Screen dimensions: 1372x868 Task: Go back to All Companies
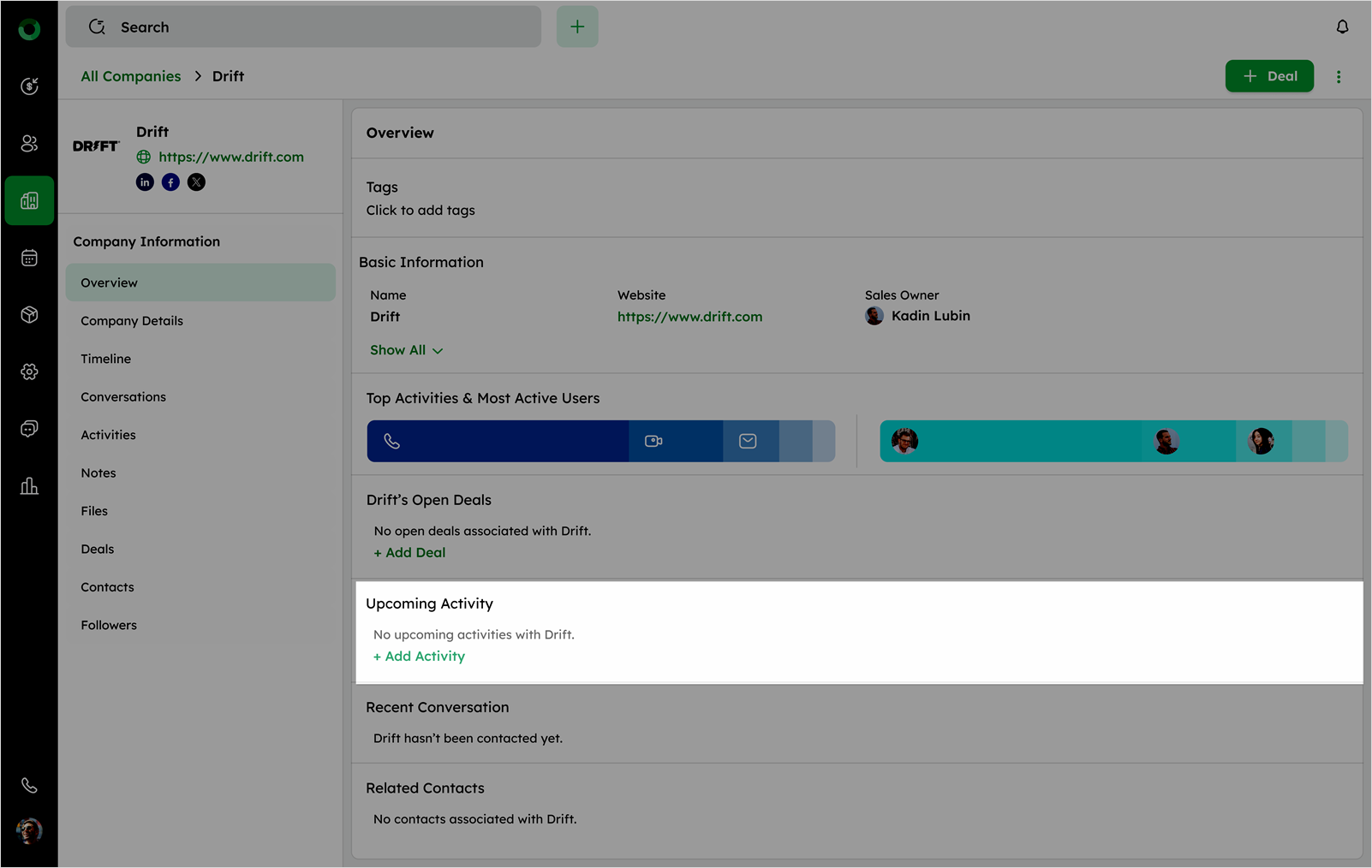[131, 76]
